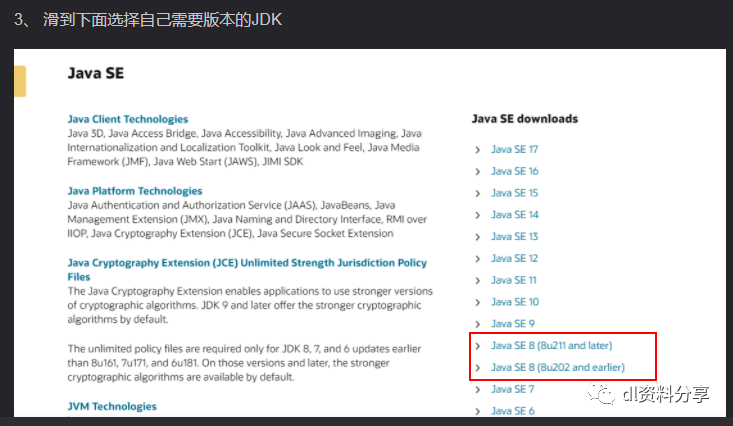The height and width of the screenshot is (426, 733).
Task: Open Java SE 15 downloads
Action: (514, 193)
